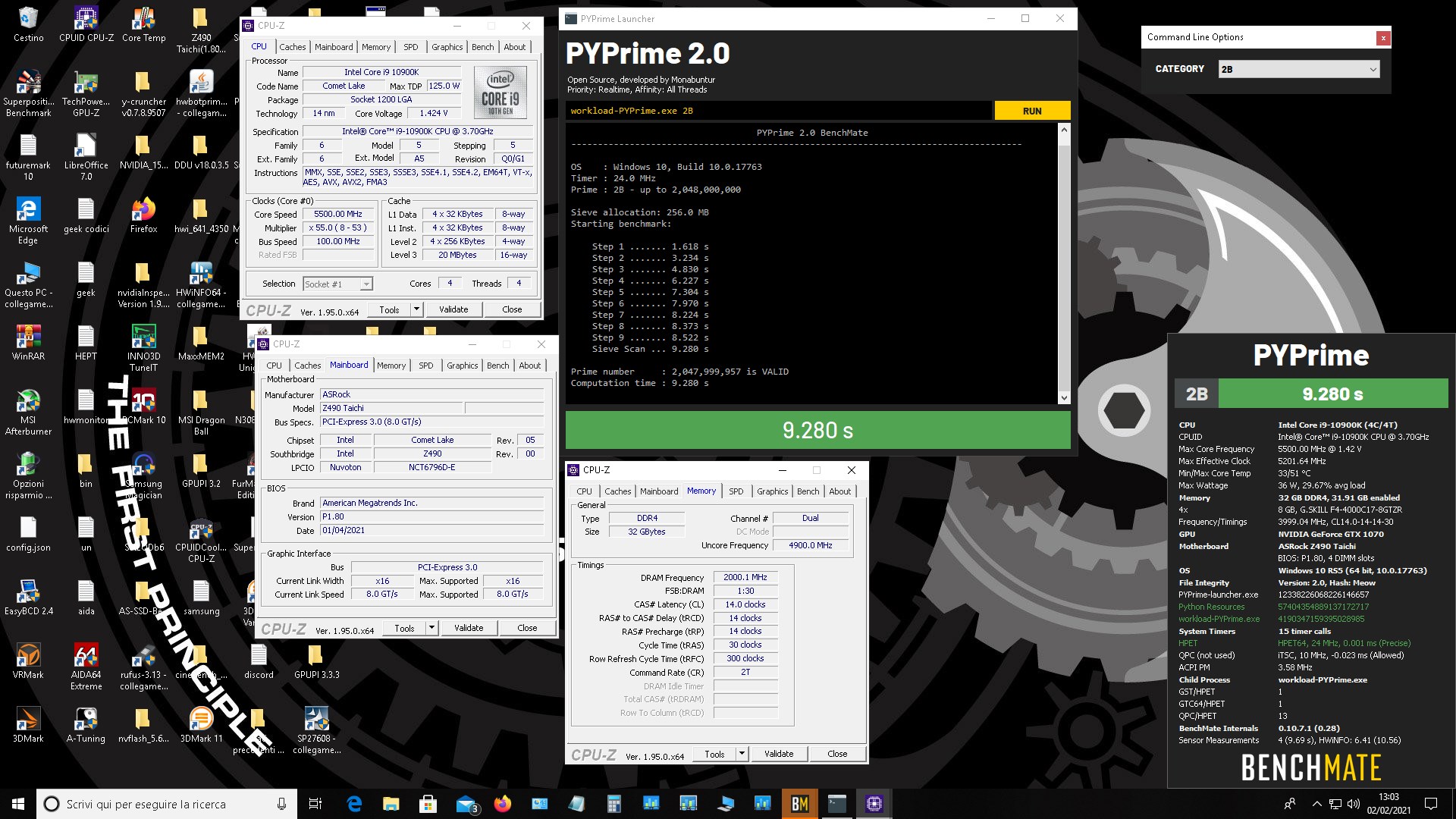Viewport: 1456px width, 819px height.
Task: Click the Z490 Taichi model field
Action: pyautogui.click(x=391, y=408)
